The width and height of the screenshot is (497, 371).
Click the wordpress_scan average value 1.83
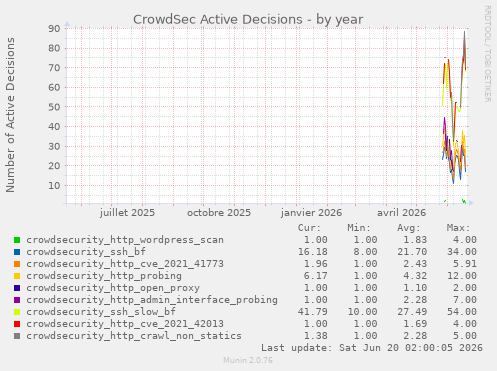[415, 240]
